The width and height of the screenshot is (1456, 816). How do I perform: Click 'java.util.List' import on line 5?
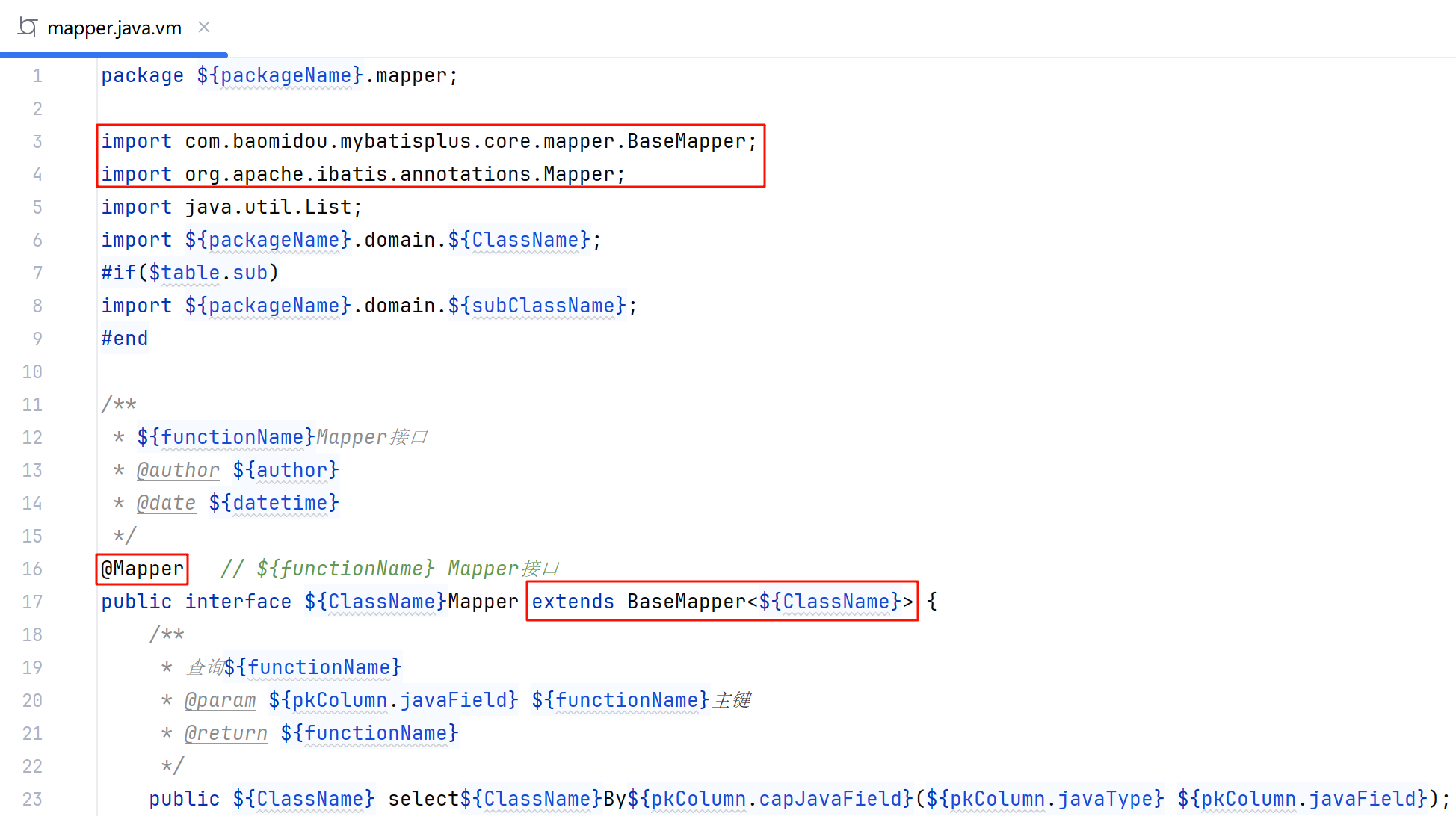268,208
